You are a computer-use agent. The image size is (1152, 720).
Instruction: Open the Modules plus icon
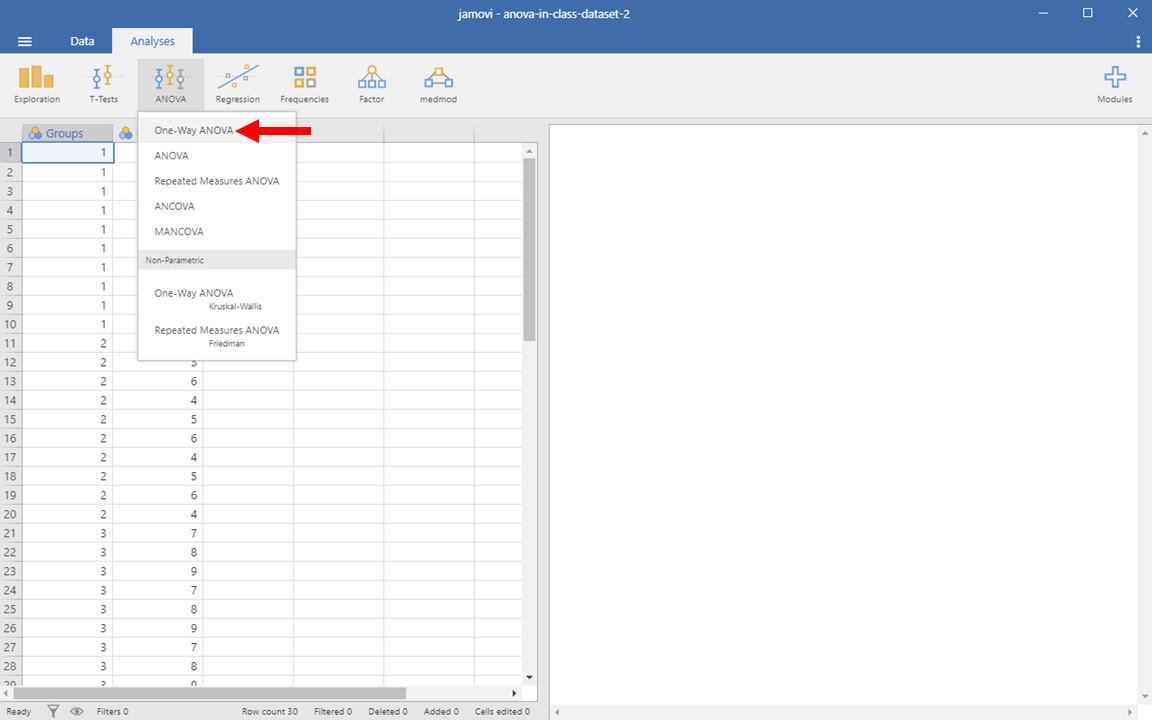(x=1114, y=84)
